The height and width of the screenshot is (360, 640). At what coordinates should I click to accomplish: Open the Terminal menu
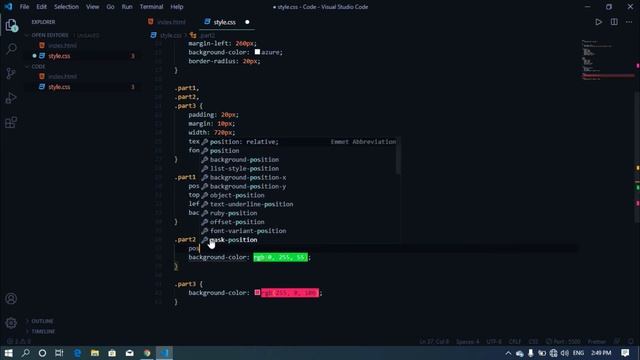(151, 7)
